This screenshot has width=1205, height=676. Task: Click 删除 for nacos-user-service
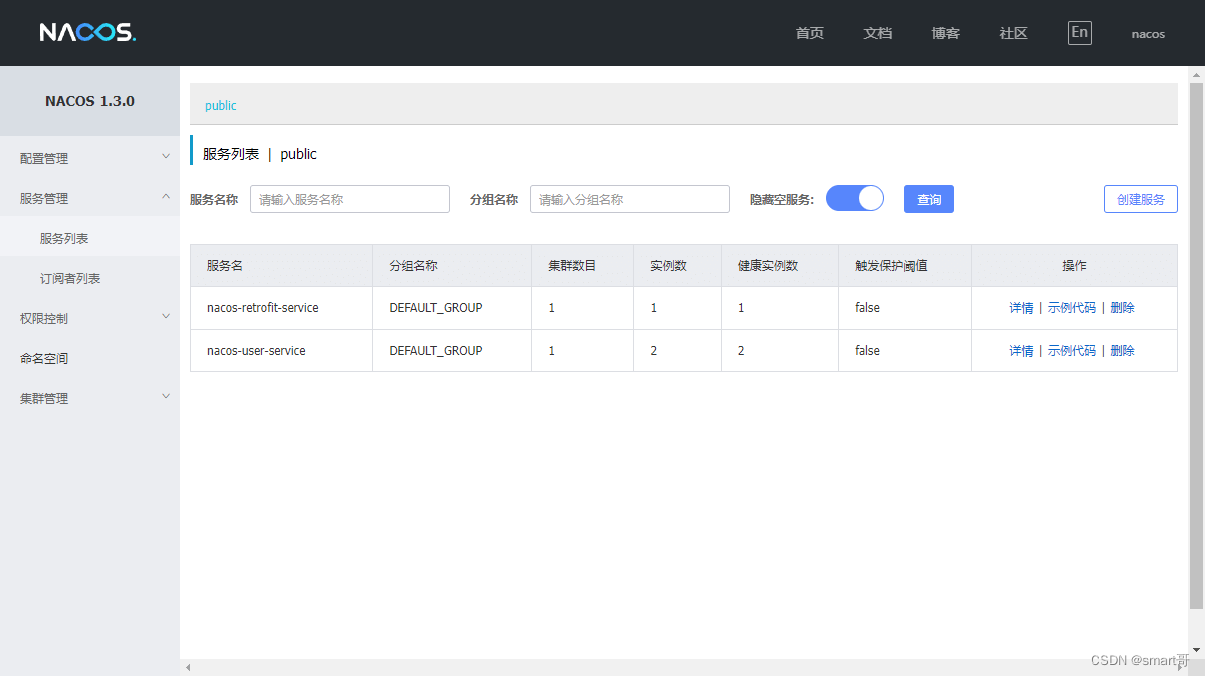[1122, 351]
